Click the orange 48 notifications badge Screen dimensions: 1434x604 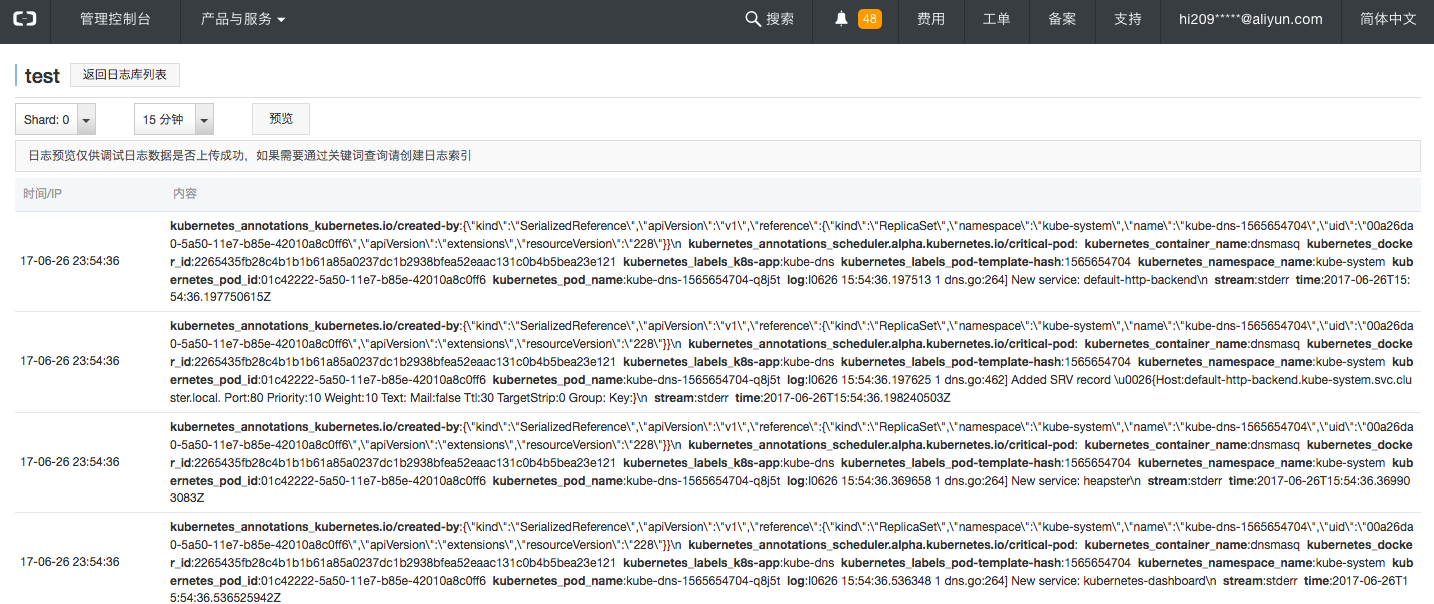pos(869,19)
